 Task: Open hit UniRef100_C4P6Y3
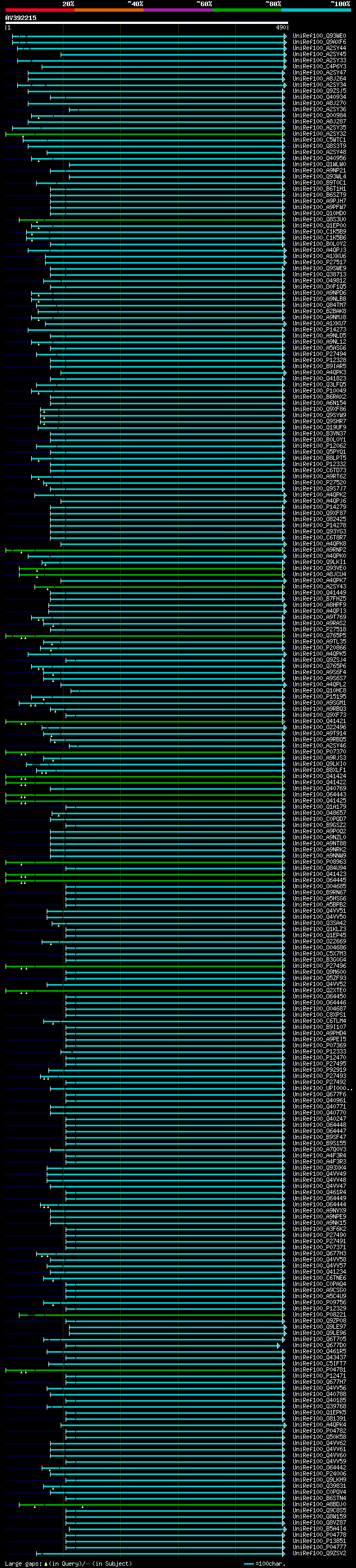click(319, 66)
